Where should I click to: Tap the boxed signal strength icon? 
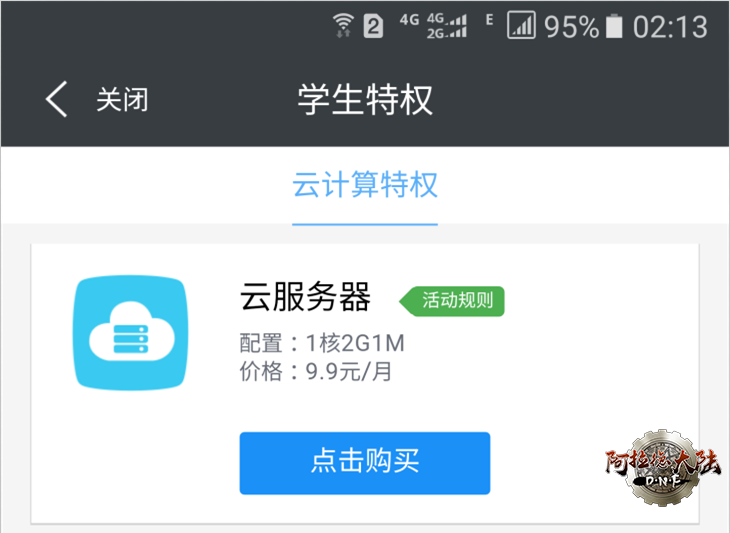(x=521, y=26)
